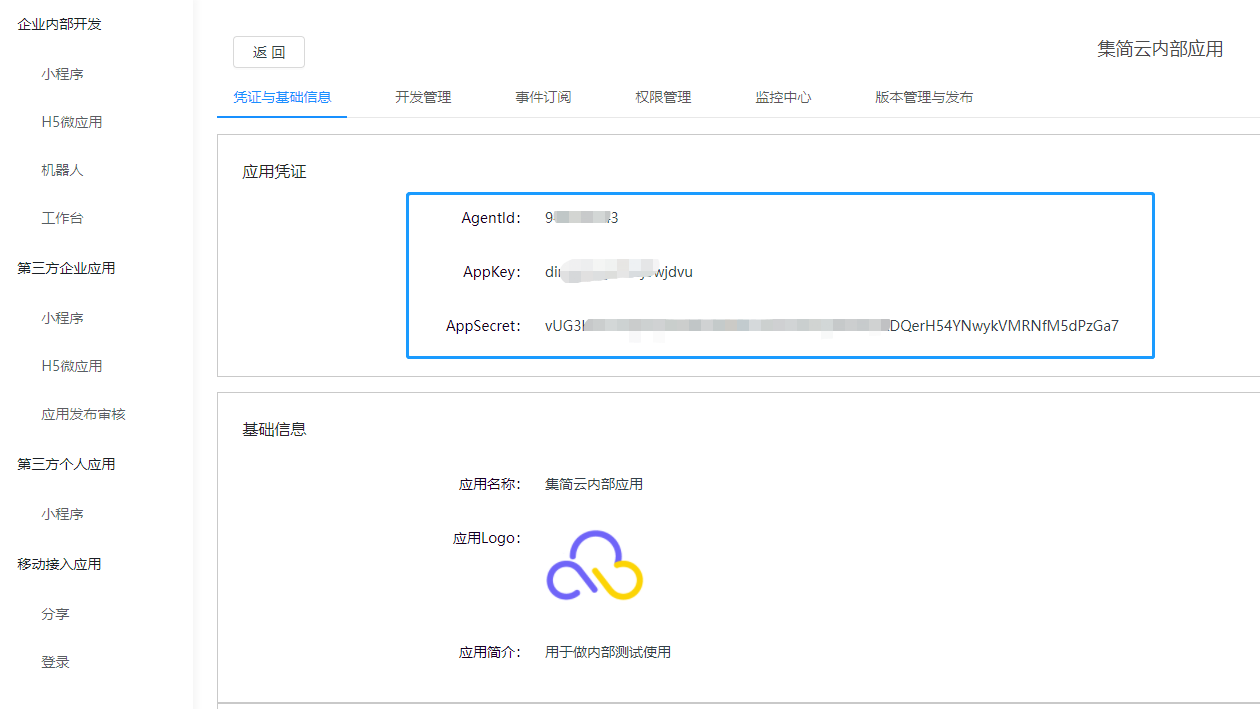This screenshot has width=1260, height=709.
Task: Select the 凭证与基础信息 tab
Action: tap(282, 97)
